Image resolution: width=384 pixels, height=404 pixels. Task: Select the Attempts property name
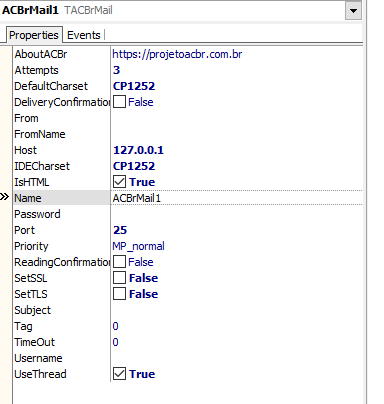click(36, 70)
